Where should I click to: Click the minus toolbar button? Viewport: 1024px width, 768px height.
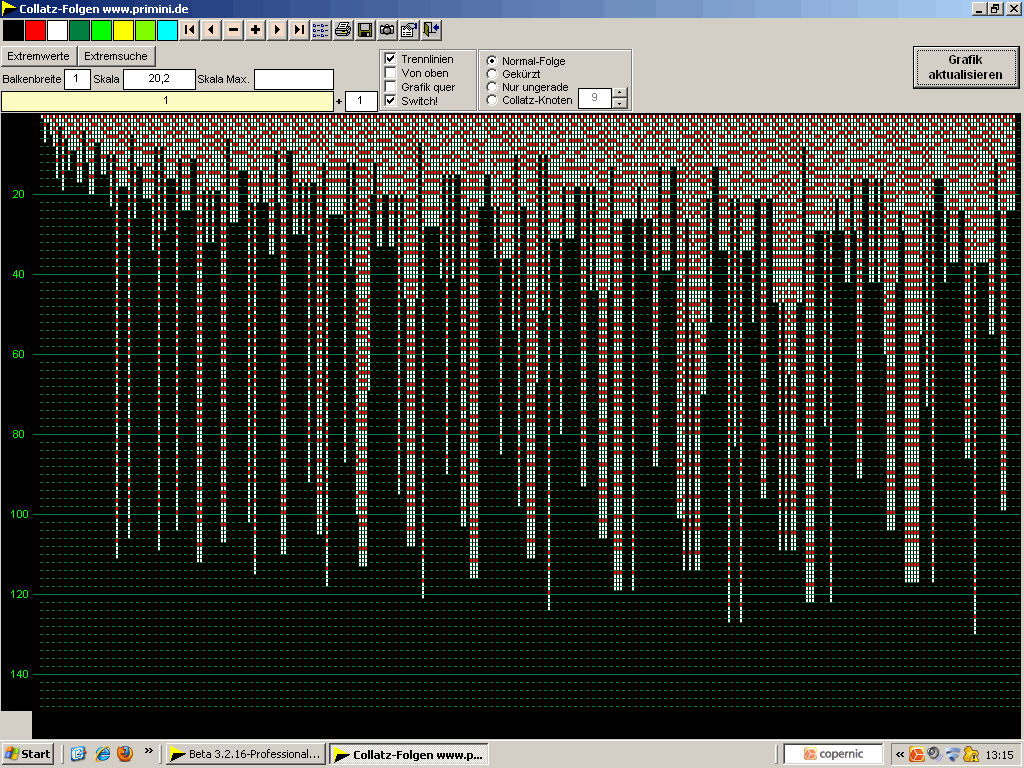coord(233,30)
